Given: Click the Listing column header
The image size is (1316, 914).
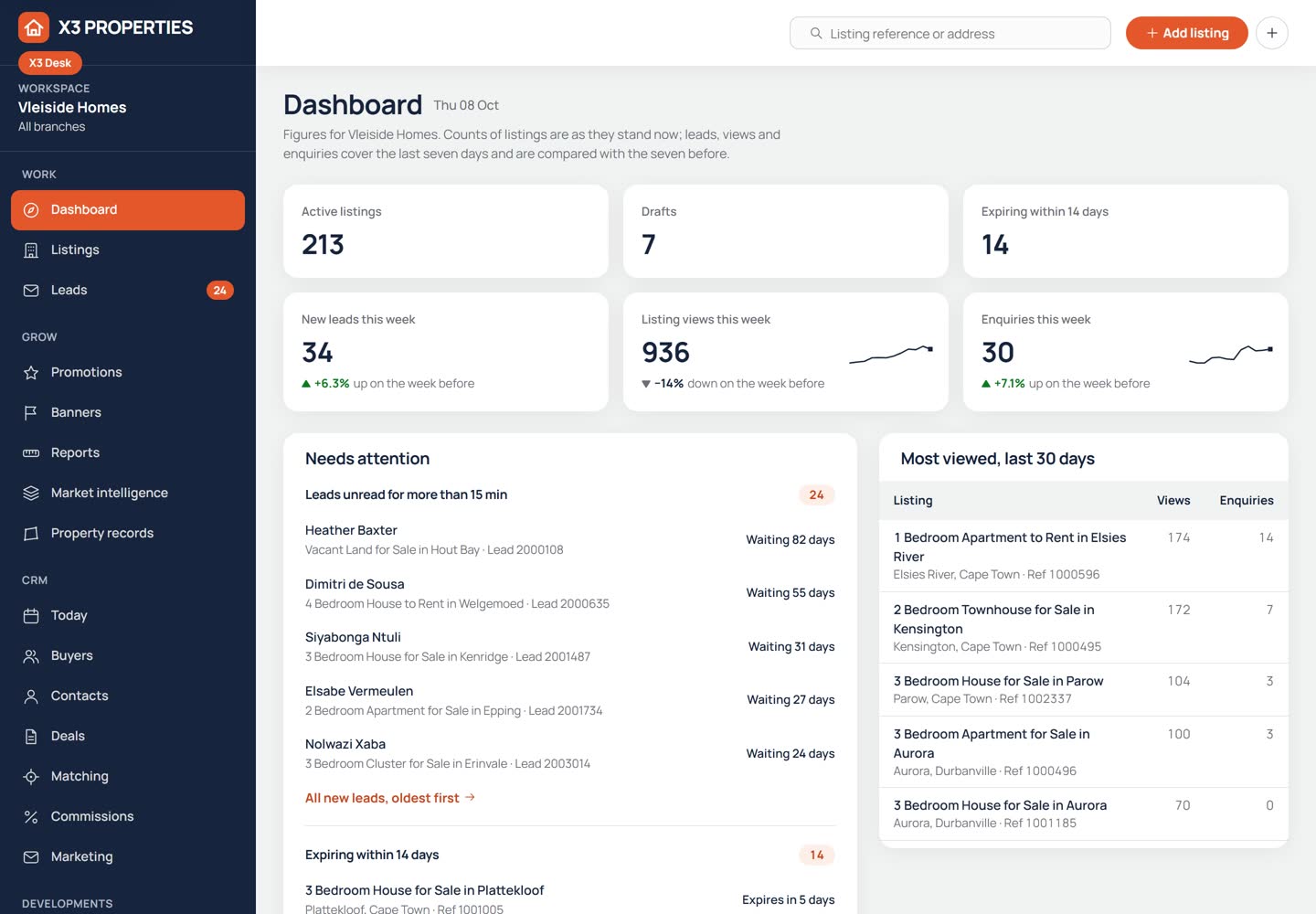Looking at the screenshot, I should coord(913,501).
